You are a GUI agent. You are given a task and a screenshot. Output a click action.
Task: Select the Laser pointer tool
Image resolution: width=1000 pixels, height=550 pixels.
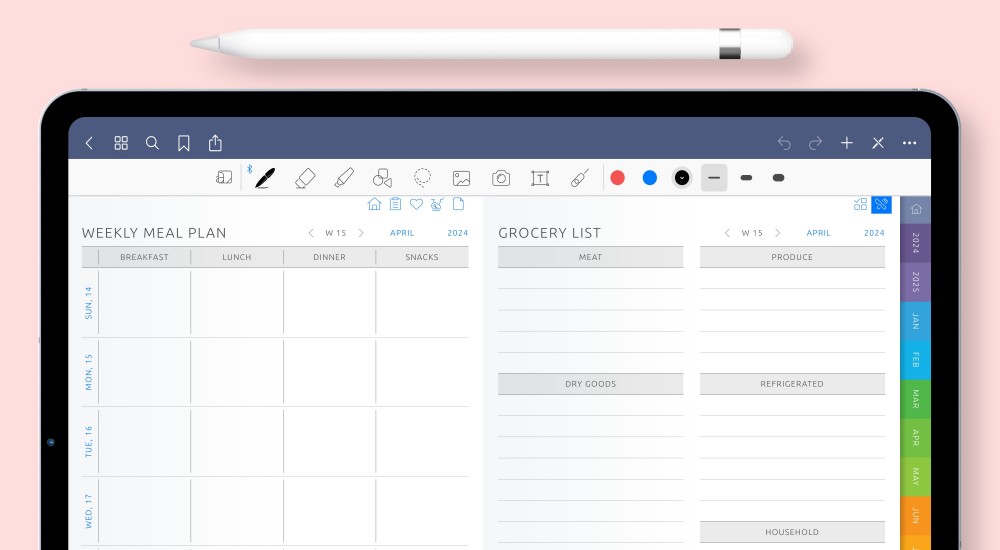pos(579,178)
